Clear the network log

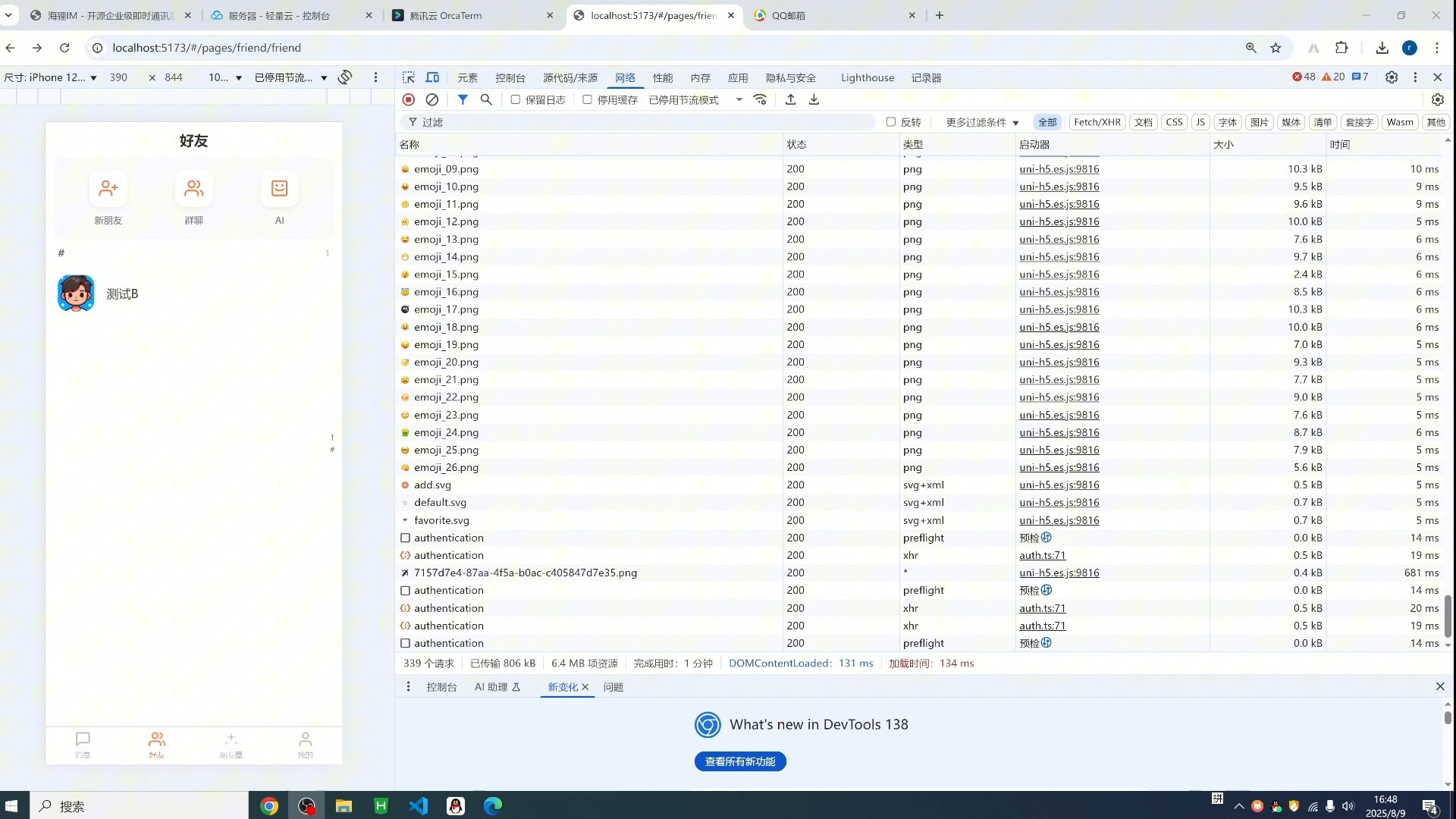coord(432,99)
